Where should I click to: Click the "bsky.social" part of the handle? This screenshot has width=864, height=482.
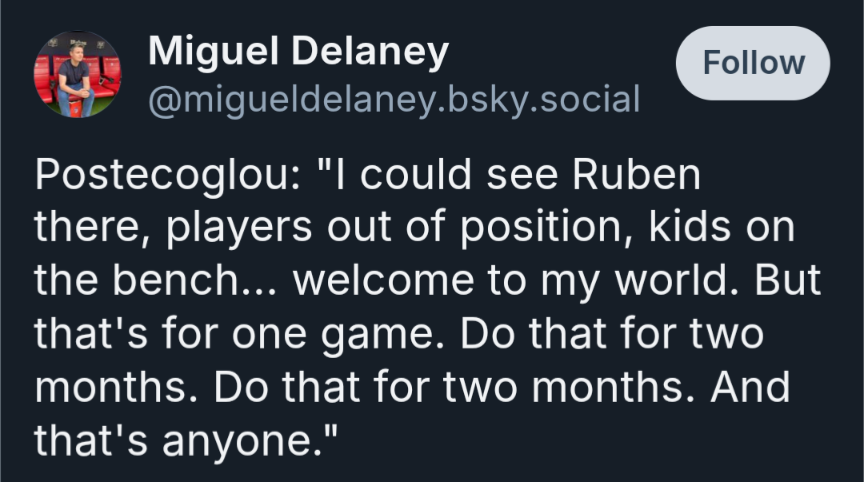click(544, 100)
